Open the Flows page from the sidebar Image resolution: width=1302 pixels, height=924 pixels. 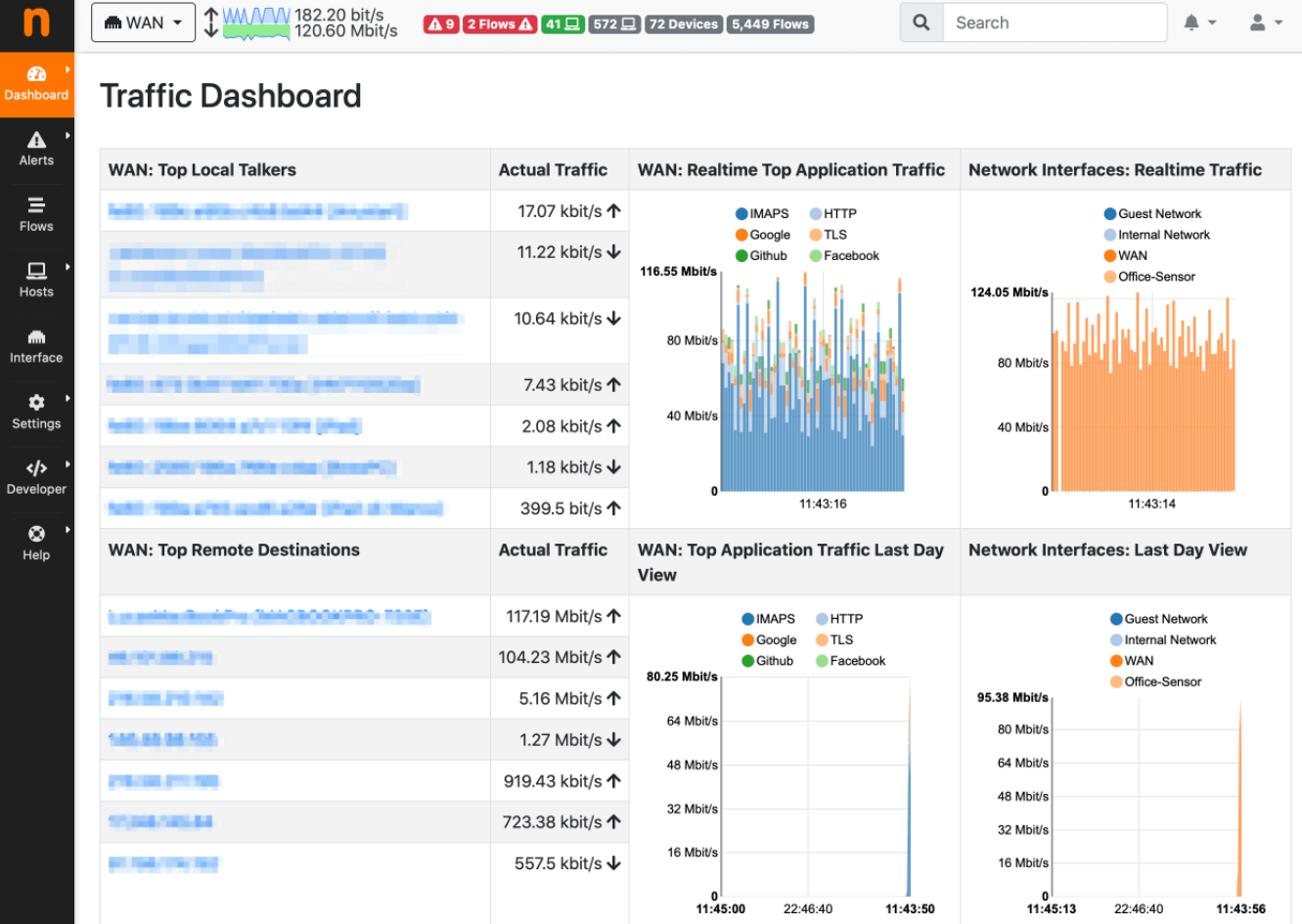36,214
